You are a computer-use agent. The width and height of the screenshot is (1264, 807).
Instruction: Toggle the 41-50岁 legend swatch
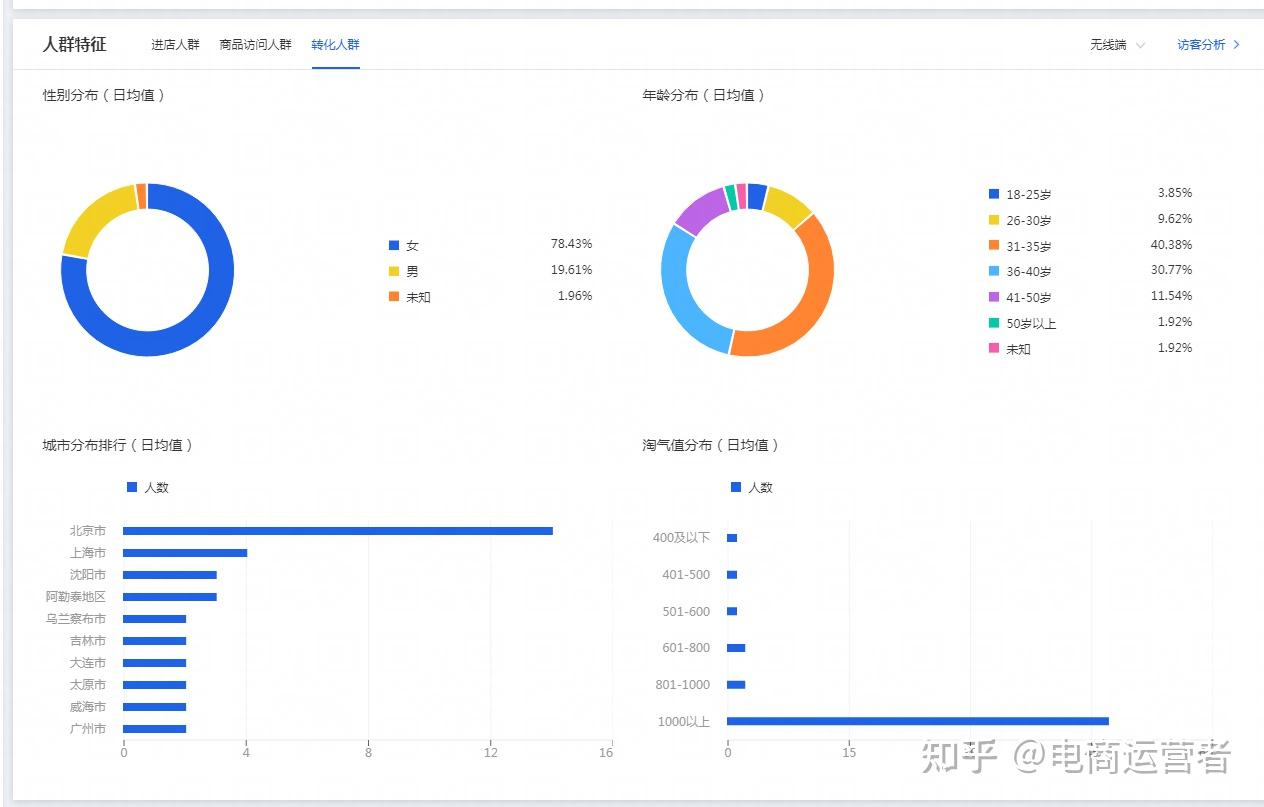(993, 297)
